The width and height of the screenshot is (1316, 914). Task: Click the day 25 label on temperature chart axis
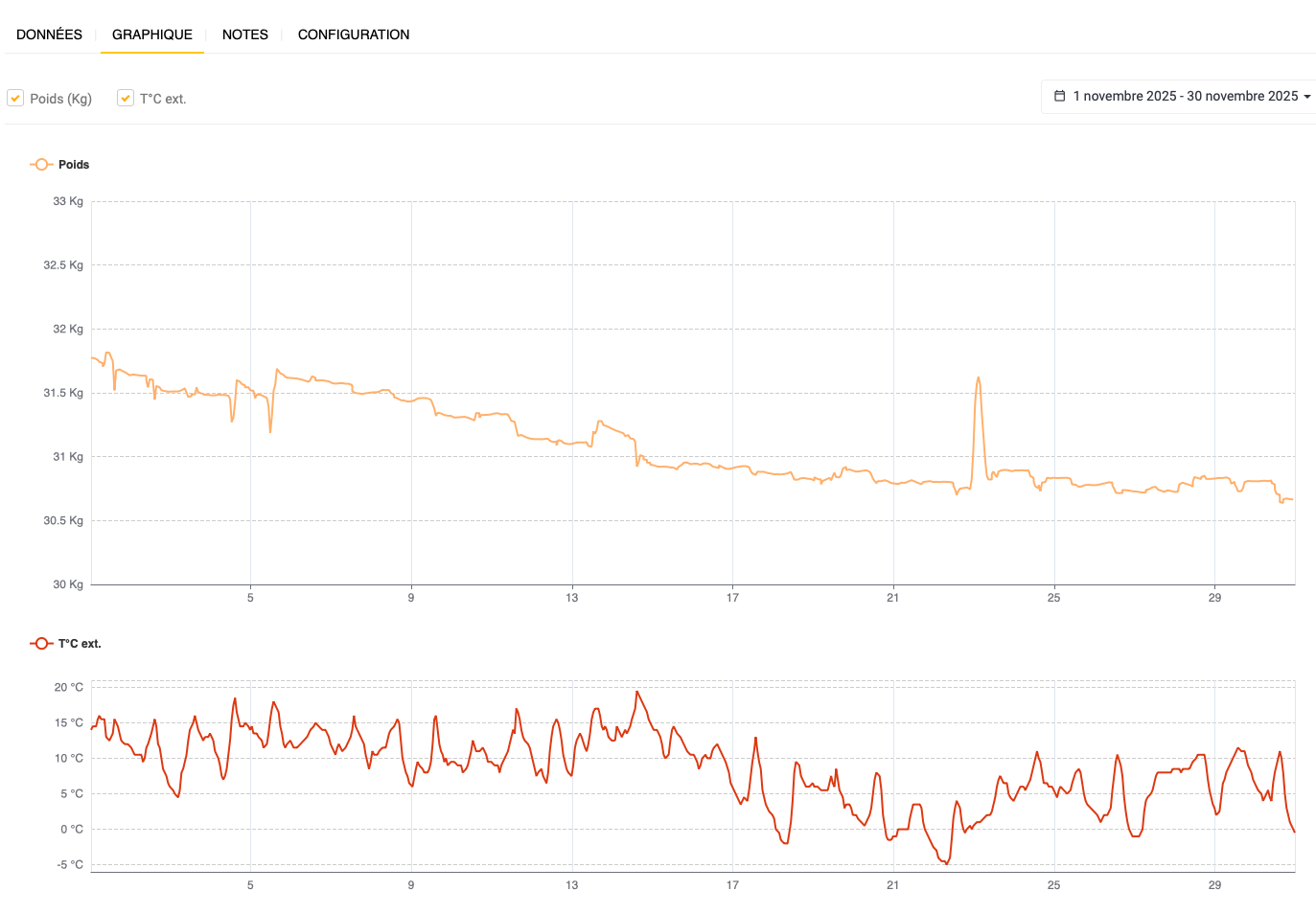click(1053, 885)
